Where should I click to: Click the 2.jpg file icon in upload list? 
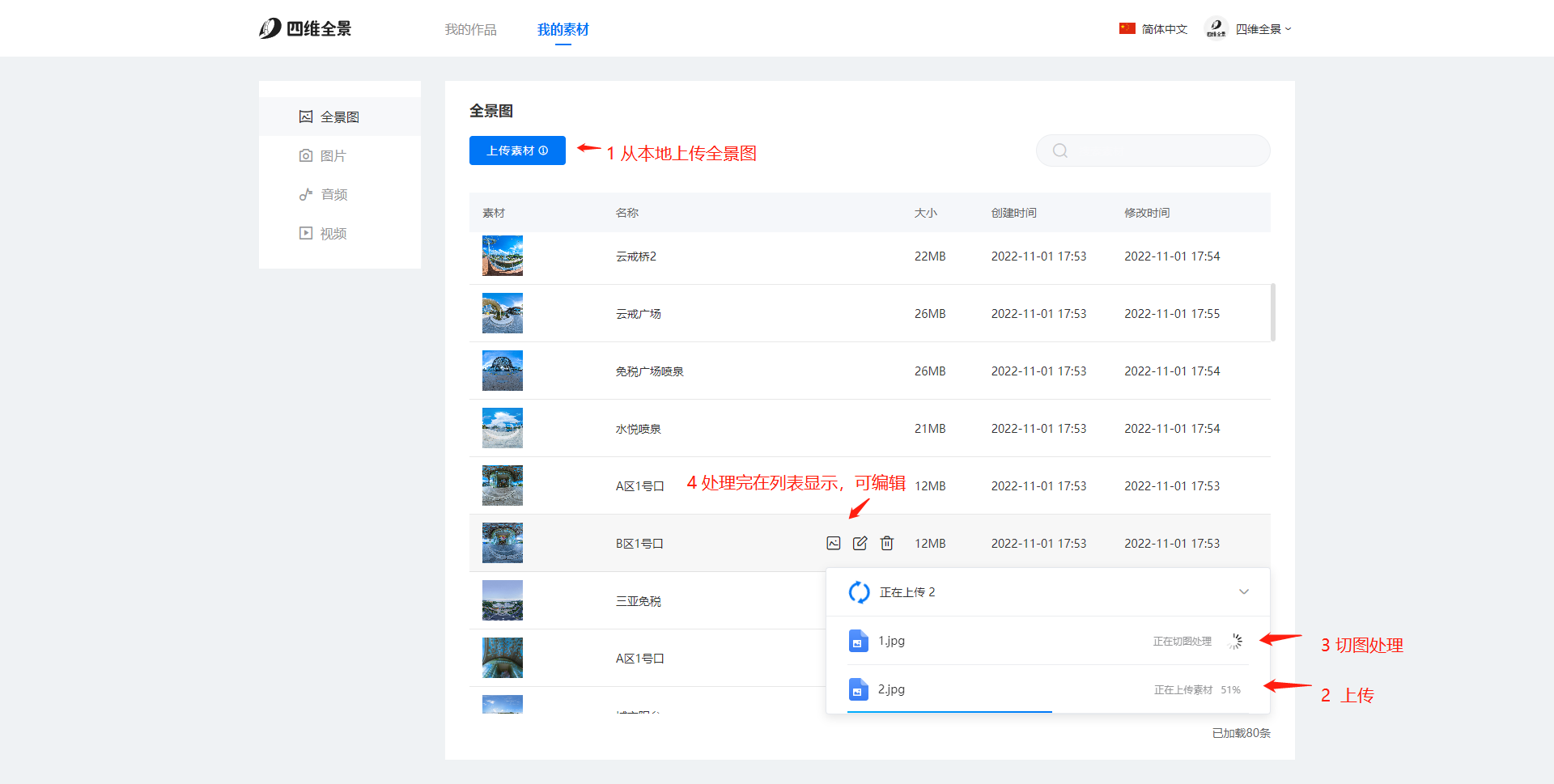tap(858, 689)
